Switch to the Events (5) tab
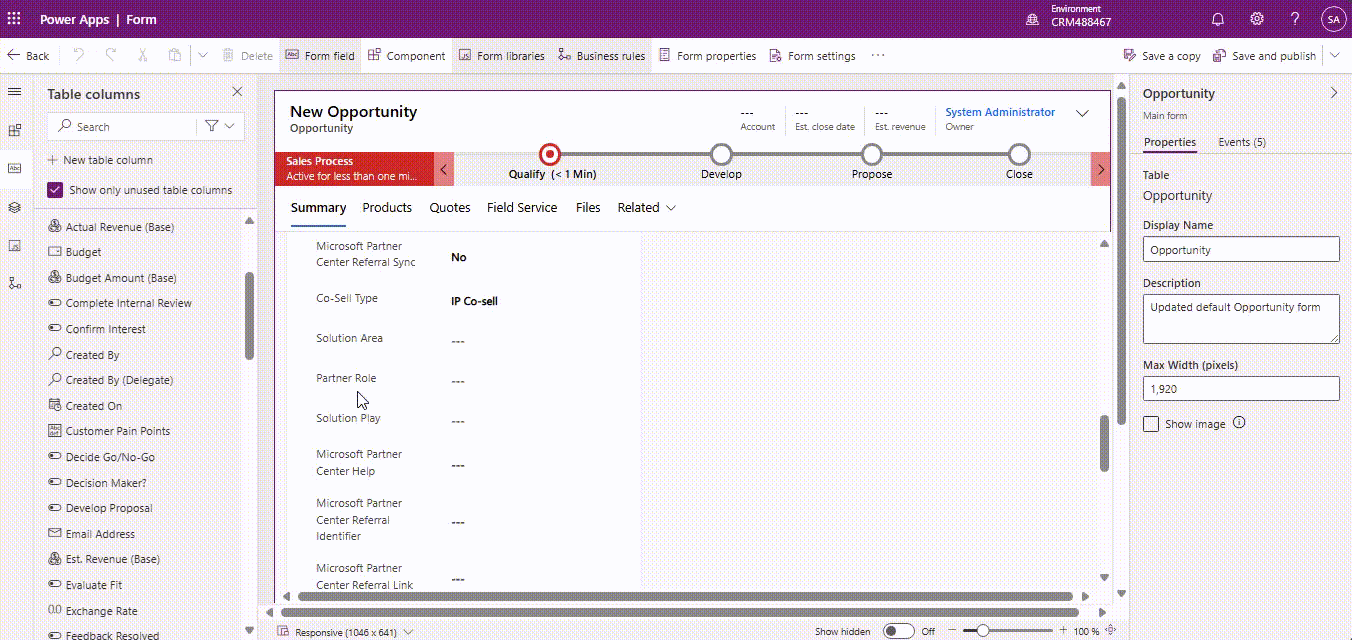 coord(1241,142)
